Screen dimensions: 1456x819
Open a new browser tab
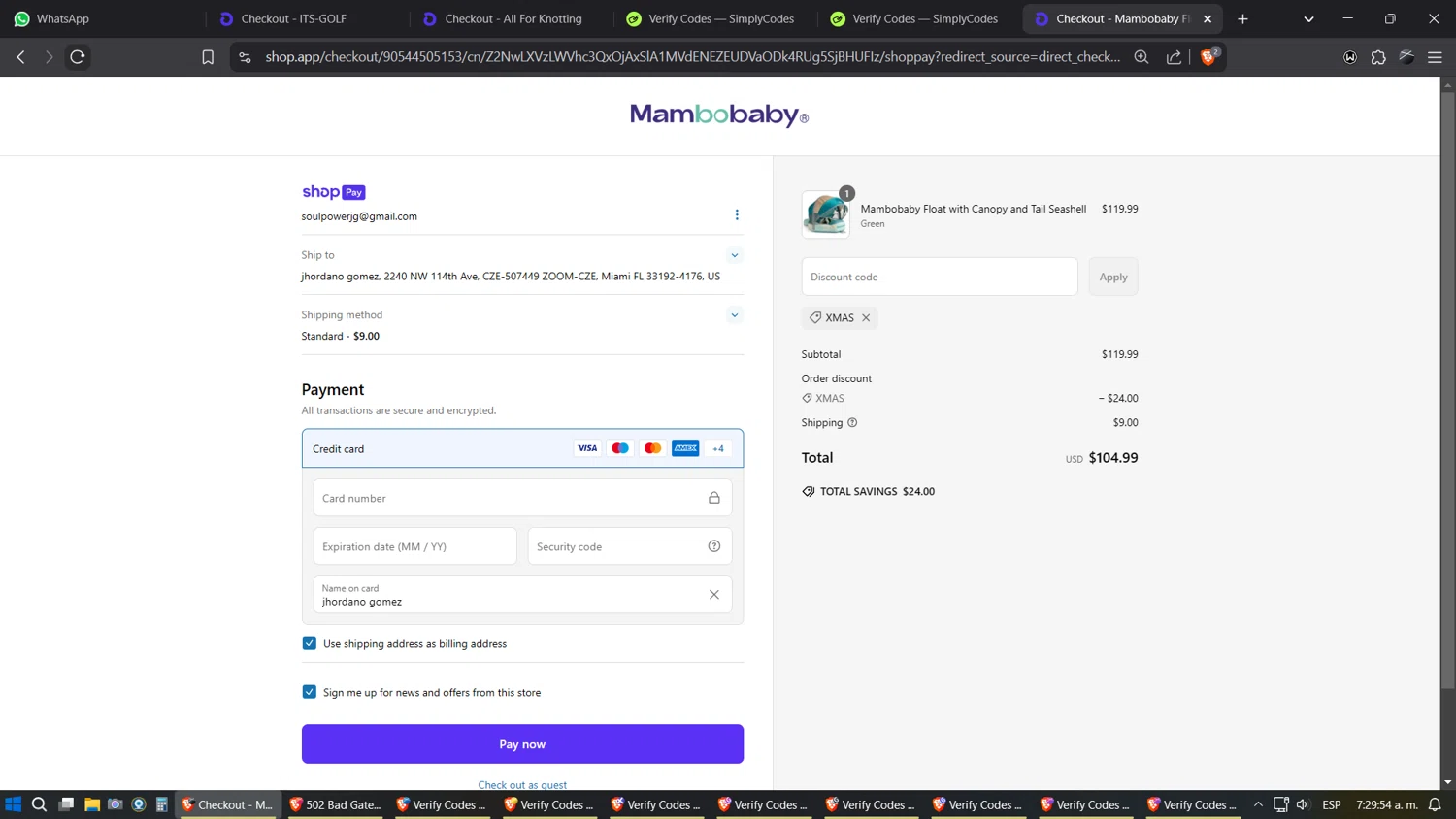pyautogui.click(x=1242, y=18)
